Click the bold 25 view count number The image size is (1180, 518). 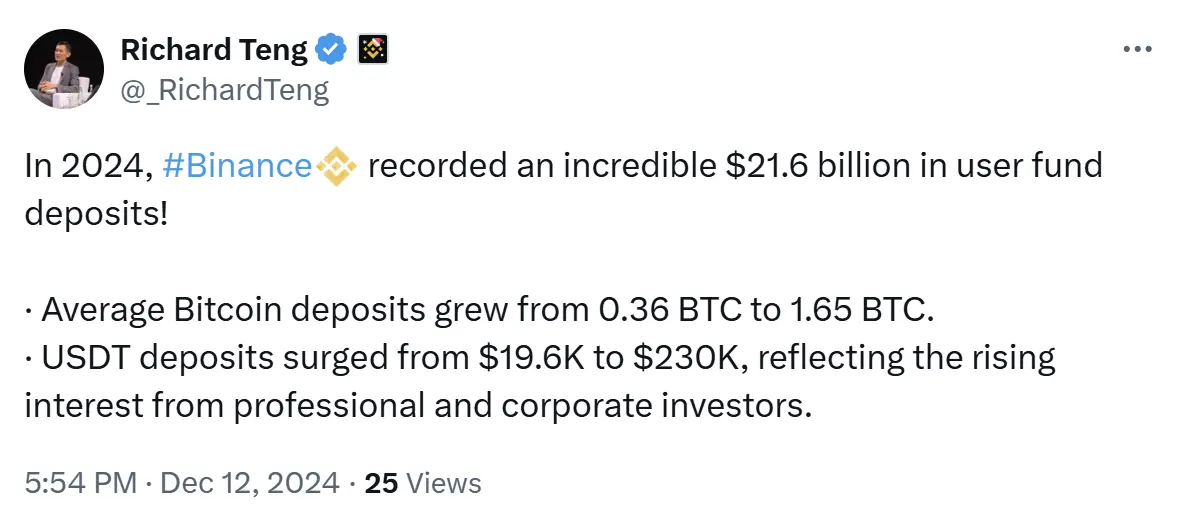(x=381, y=484)
